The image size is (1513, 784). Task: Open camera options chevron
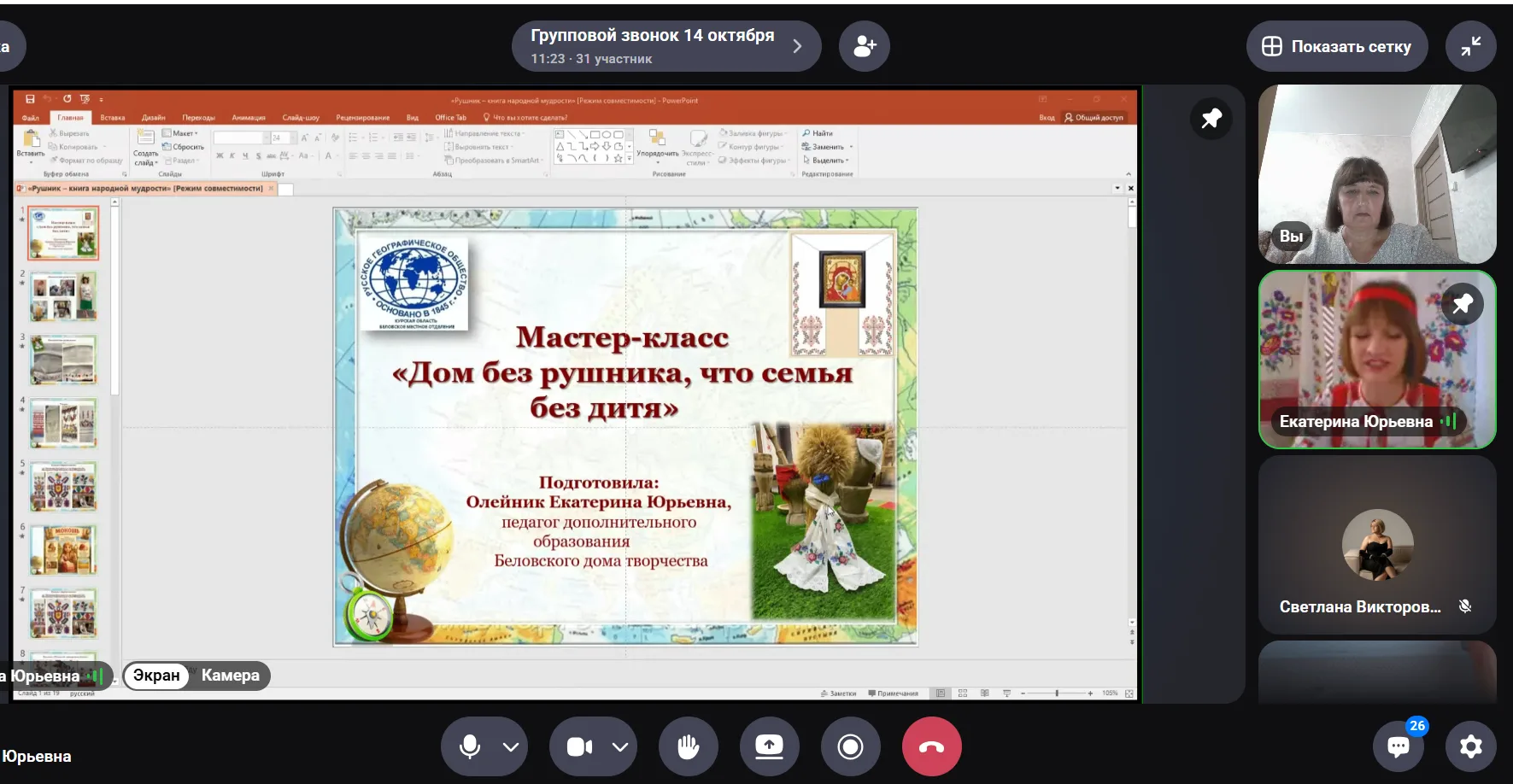click(x=620, y=747)
